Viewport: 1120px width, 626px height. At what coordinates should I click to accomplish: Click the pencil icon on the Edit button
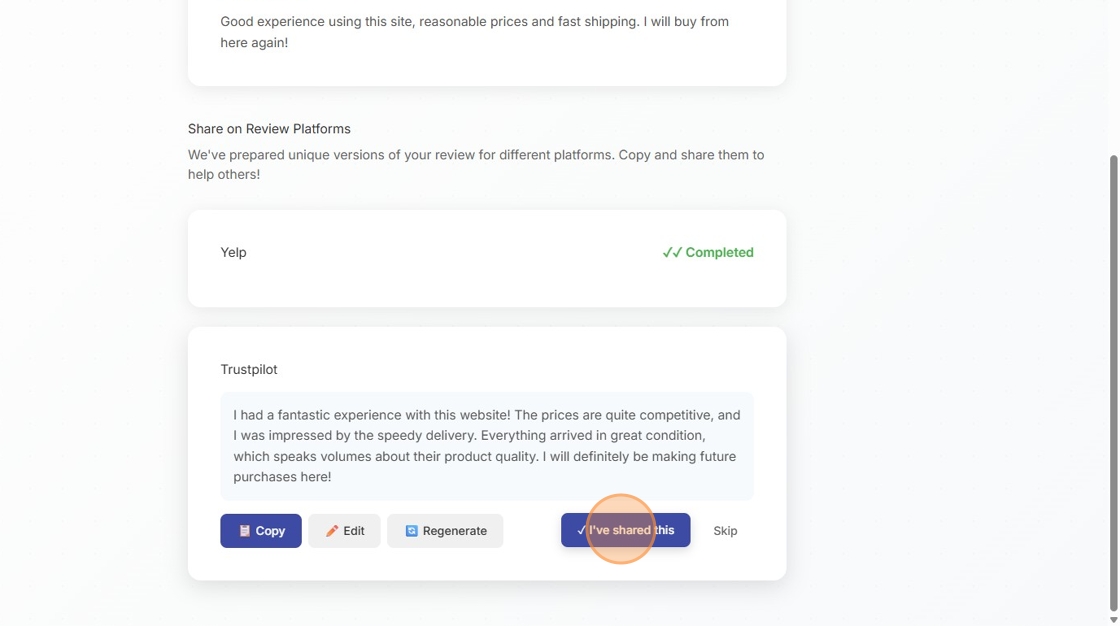point(332,531)
